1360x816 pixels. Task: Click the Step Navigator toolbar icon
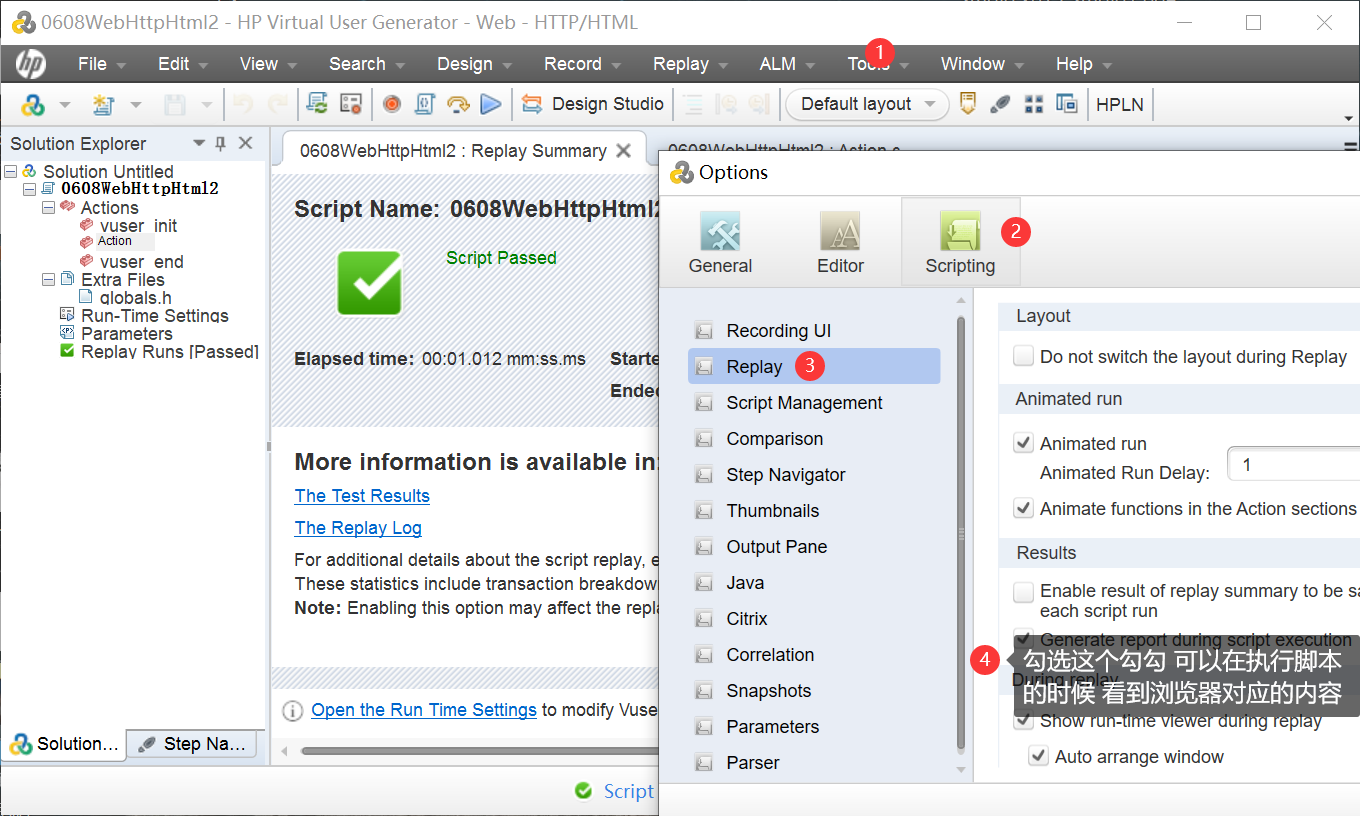pos(1001,104)
